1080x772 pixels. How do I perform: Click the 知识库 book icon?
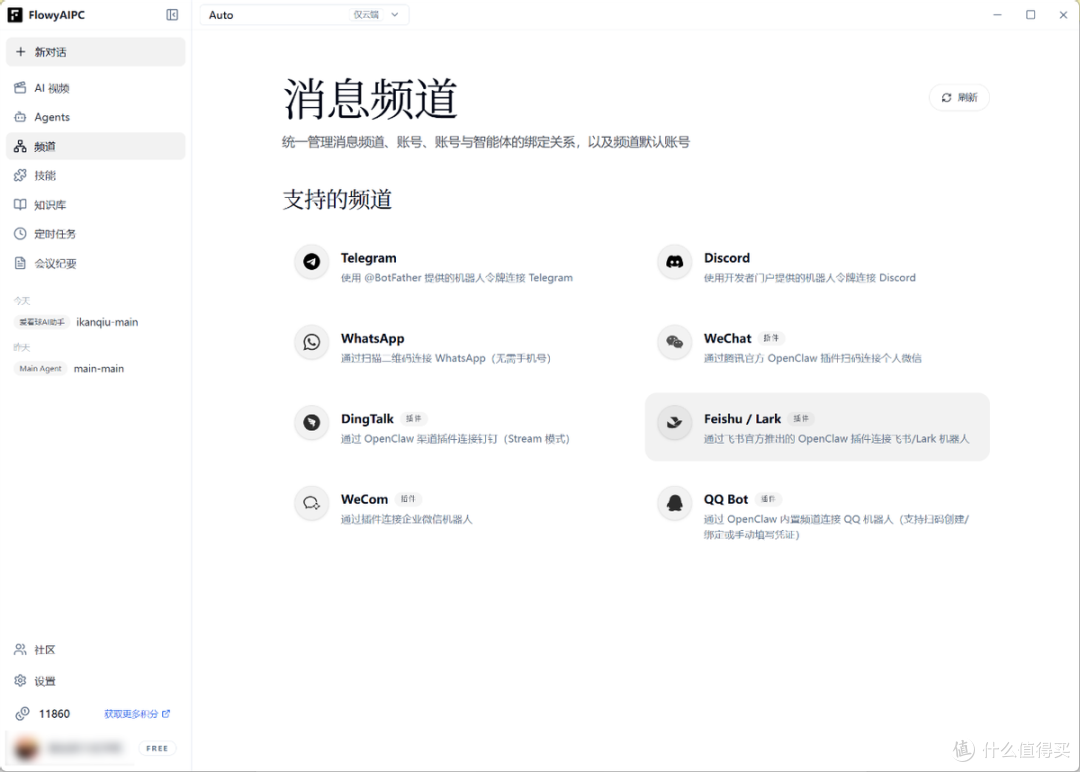[20, 205]
